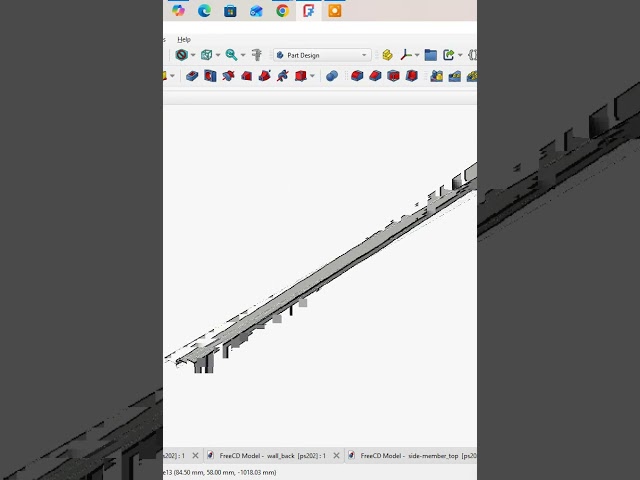Select the Mirrored pattern tool
This screenshot has width=640, height=480.
(436, 76)
